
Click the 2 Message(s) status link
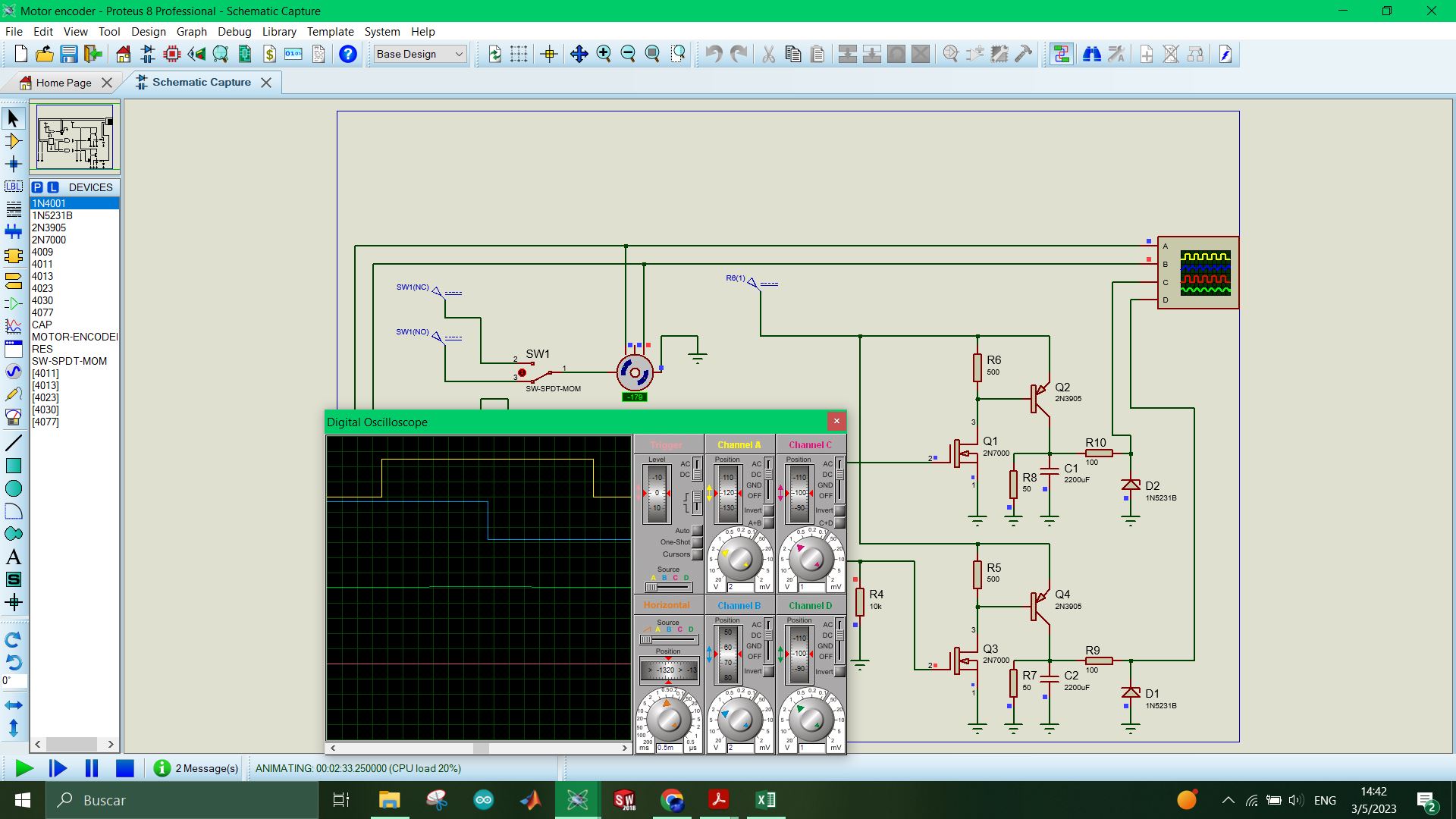[x=206, y=768]
